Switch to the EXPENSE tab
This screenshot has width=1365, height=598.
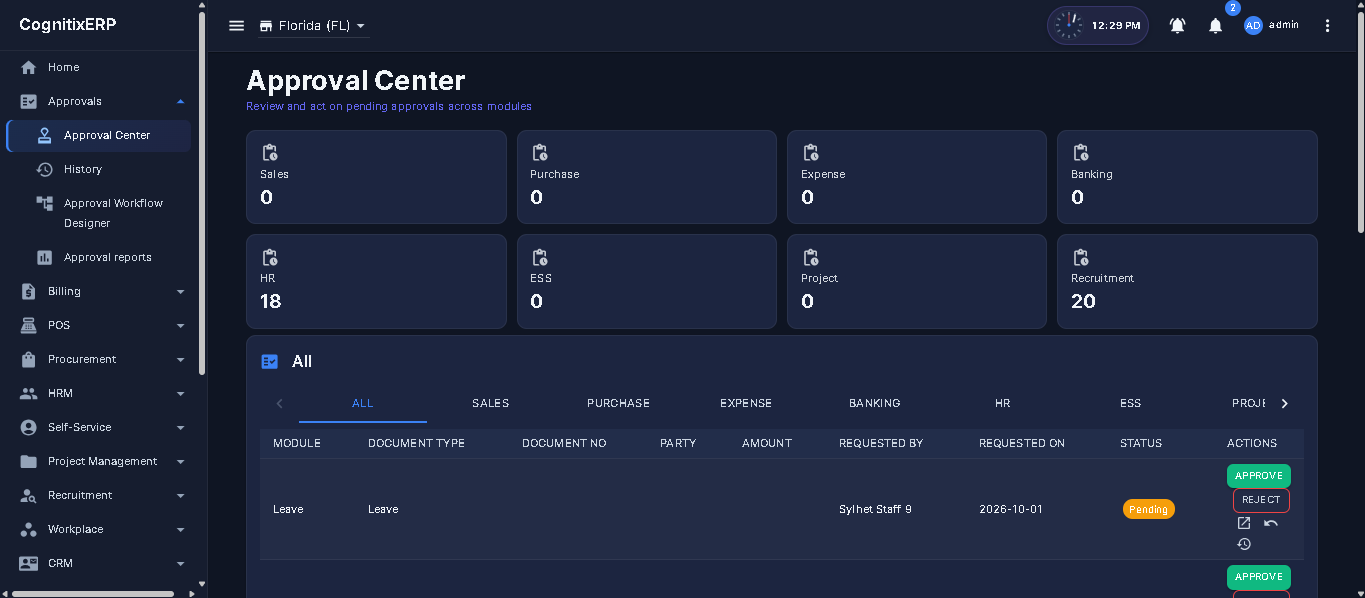(x=746, y=403)
